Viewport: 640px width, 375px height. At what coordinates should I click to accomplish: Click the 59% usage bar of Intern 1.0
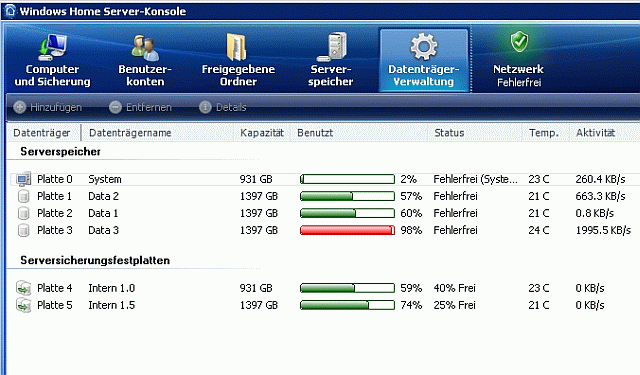pyautogui.click(x=347, y=288)
